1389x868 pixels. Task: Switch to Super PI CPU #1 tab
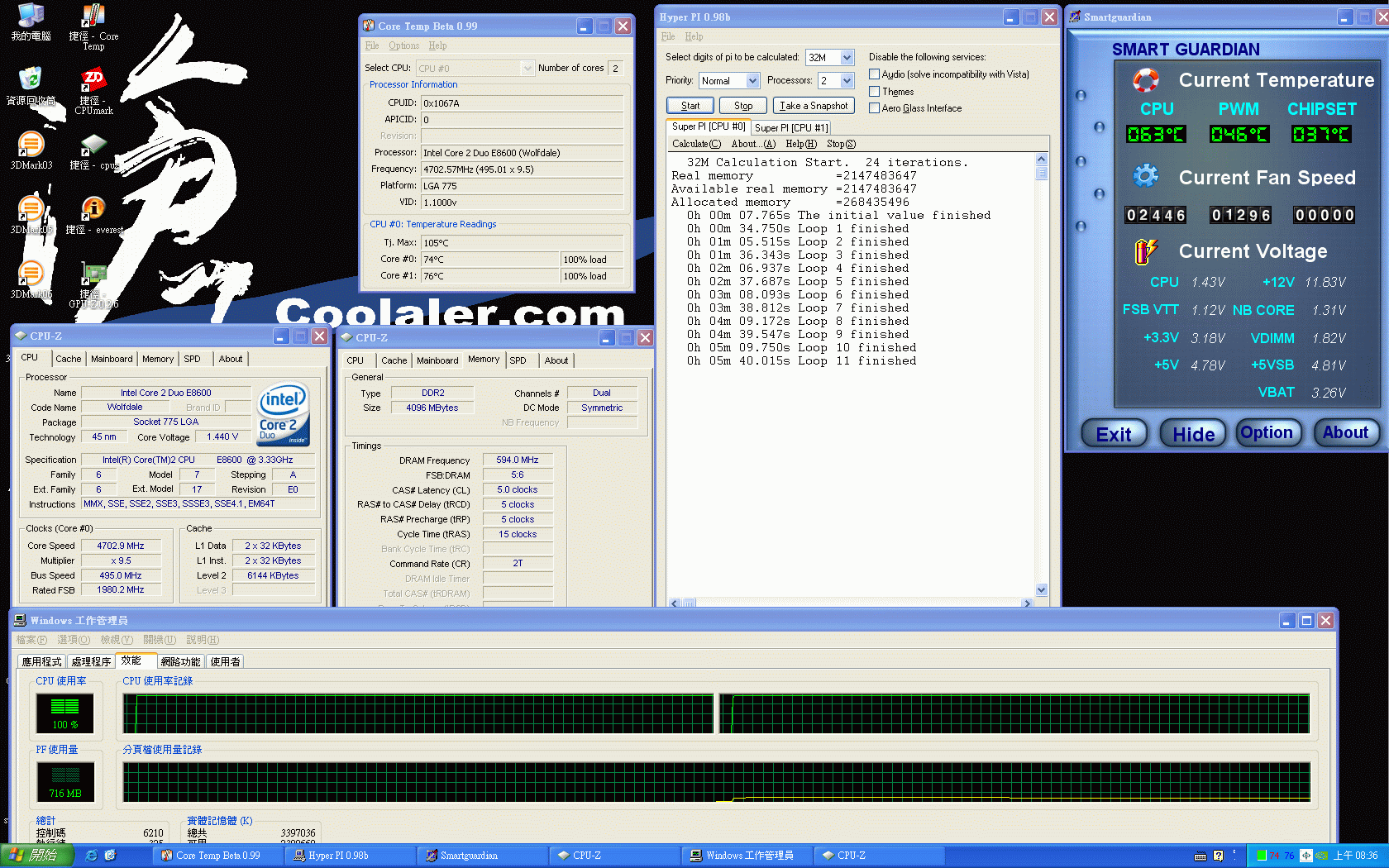click(790, 128)
